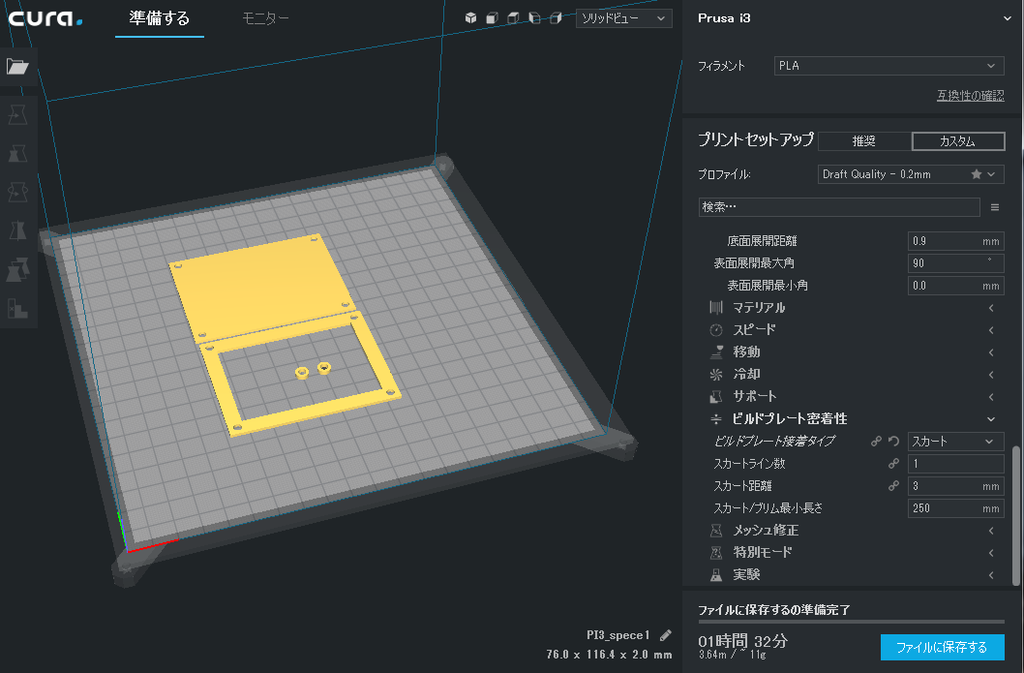Click the プロファイル label

click(724, 175)
